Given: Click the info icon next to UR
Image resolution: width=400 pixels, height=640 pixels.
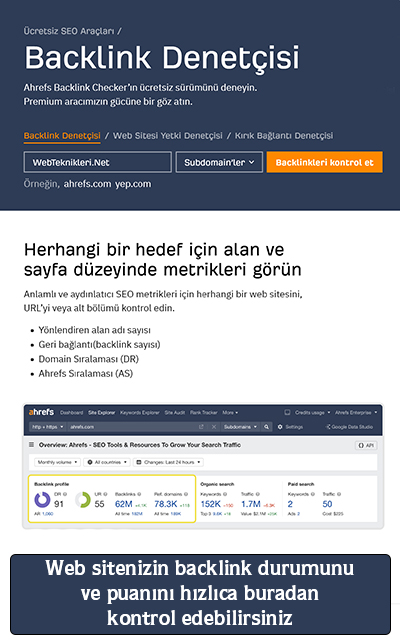Looking at the screenshot, I should [105, 494].
